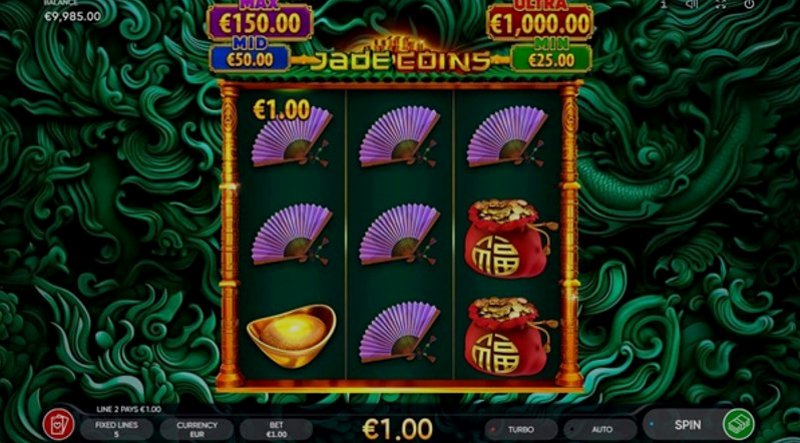
Task: Open the red gamble cards icon
Action: click(x=58, y=425)
